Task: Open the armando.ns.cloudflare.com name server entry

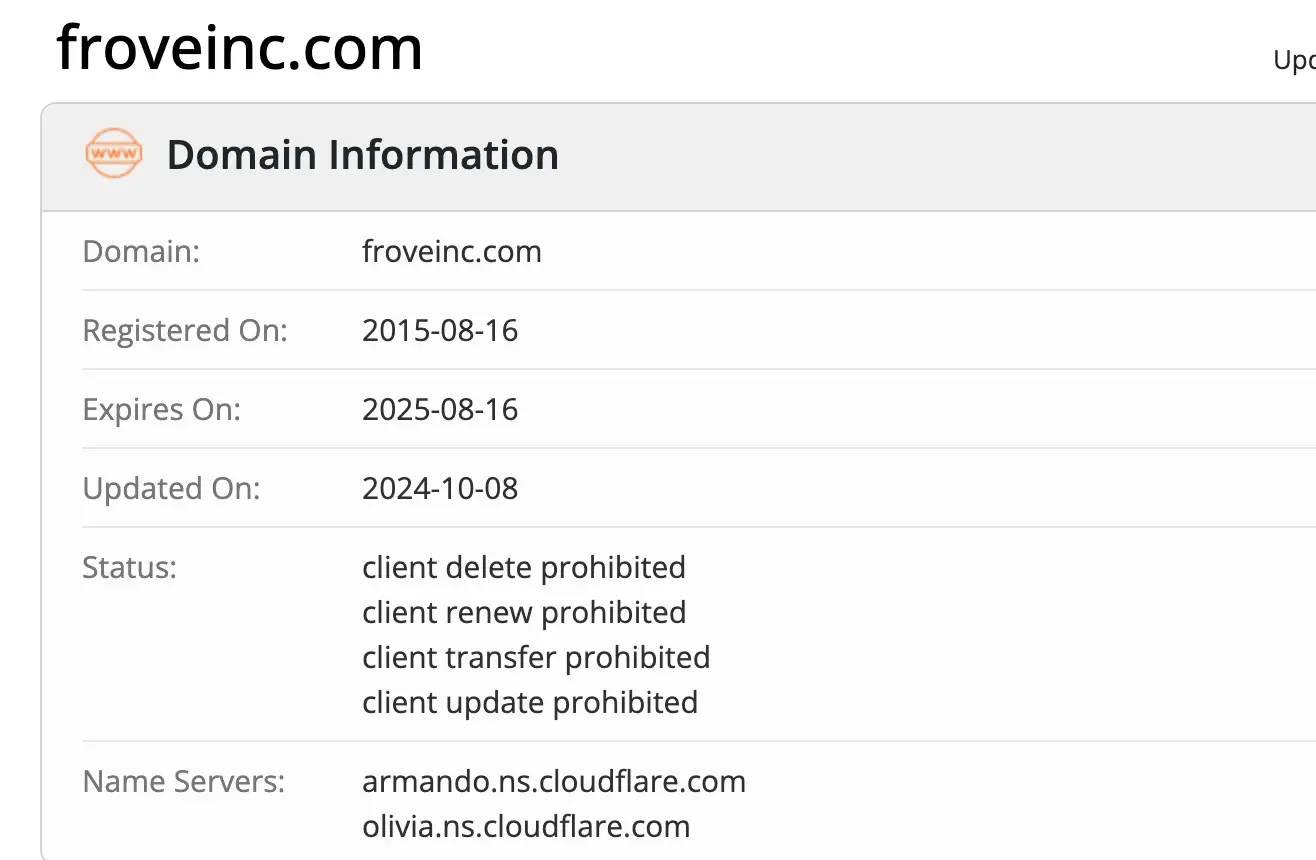Action: [x=553, y=781]
